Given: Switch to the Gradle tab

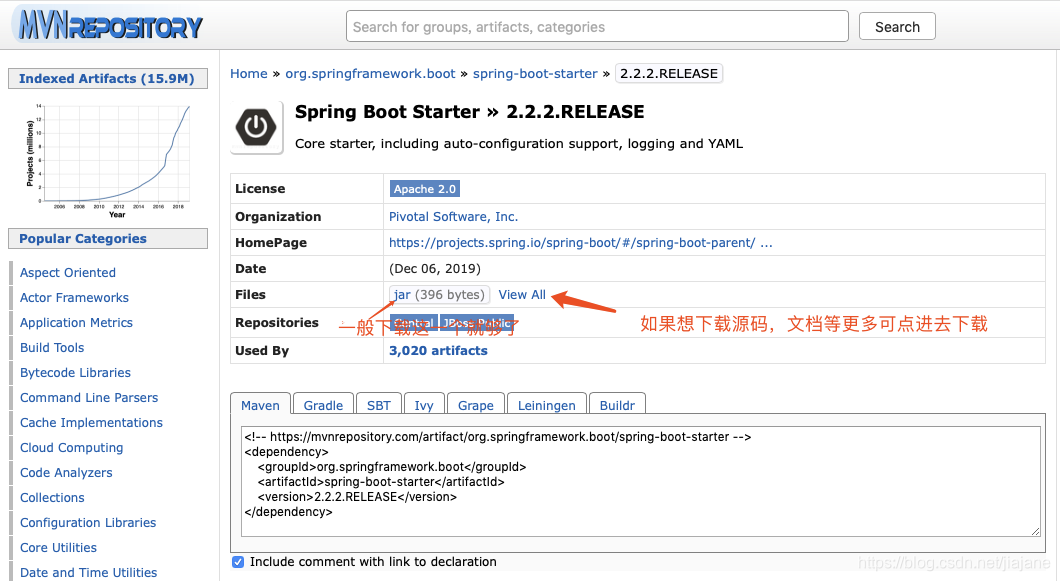Looking at the screenshot, I should [323, 404].
